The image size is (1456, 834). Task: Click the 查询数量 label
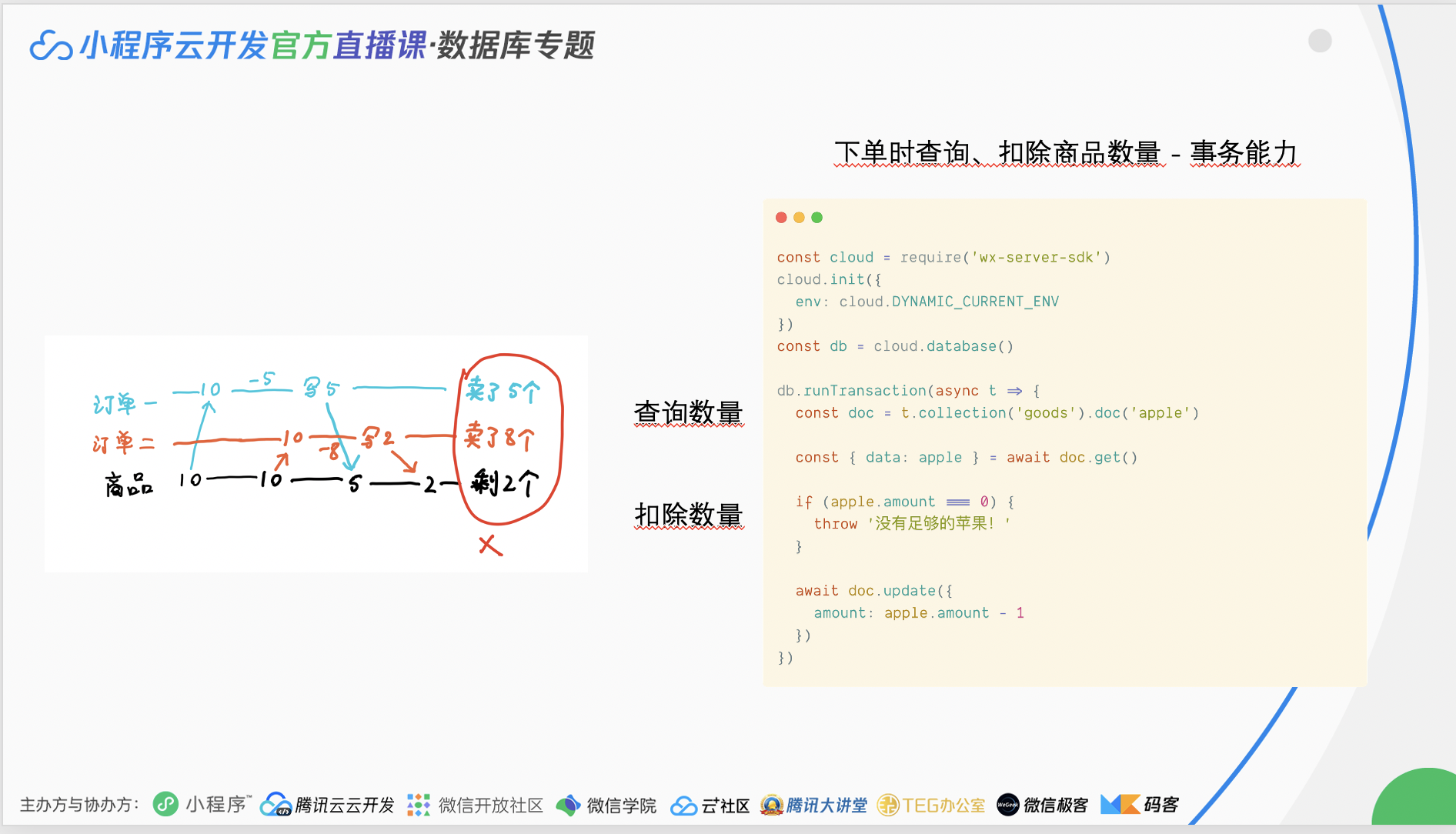click(689, 412)
